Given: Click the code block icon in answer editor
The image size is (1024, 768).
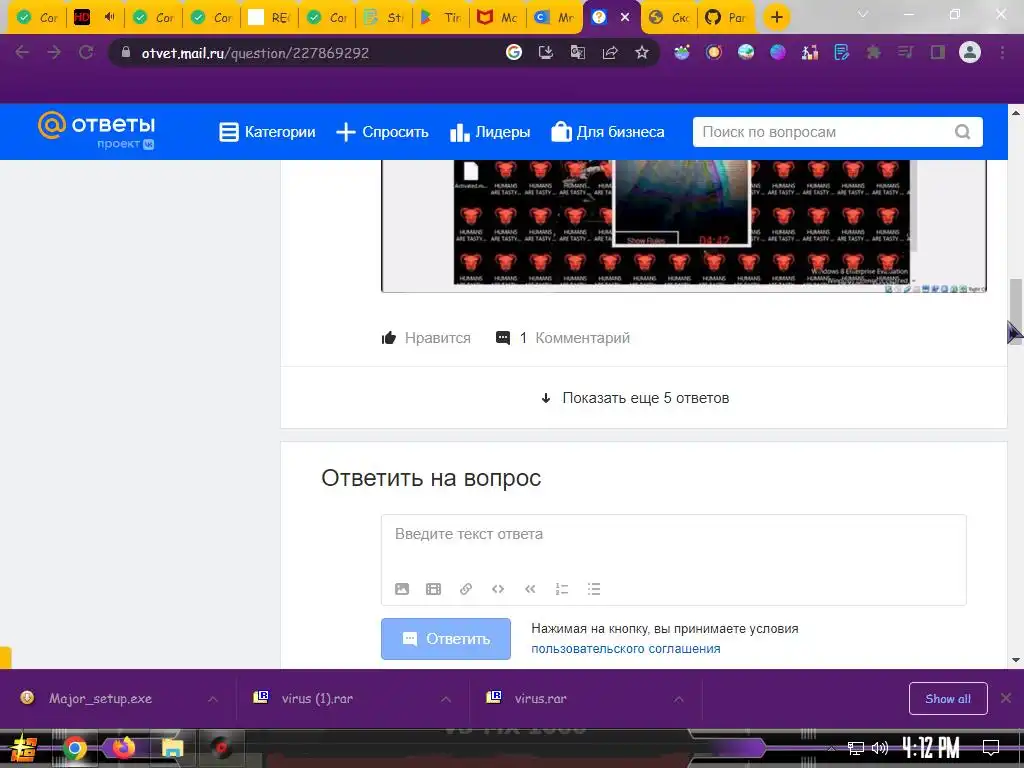Looking at the screenshot, I should click(498, 589).
